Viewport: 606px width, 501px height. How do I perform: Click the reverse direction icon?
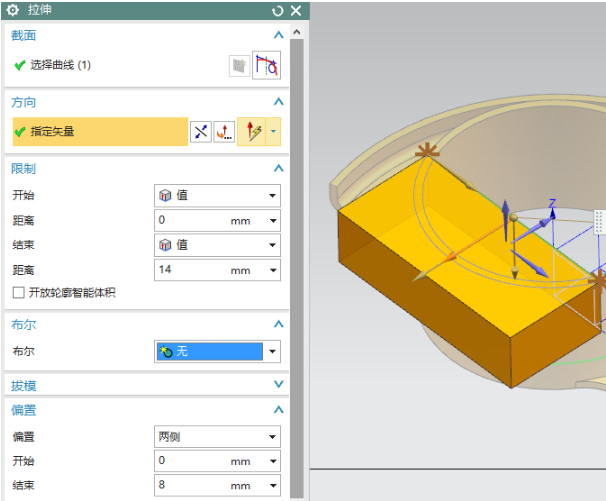(201, 132)
